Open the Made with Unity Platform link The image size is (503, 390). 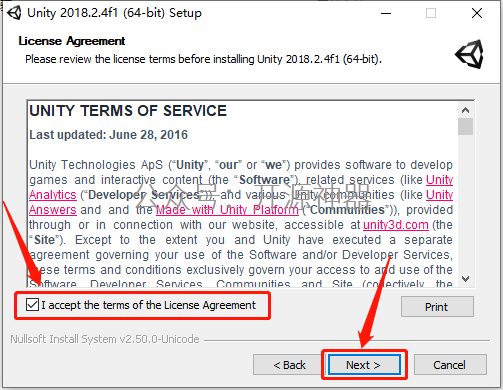(x=227, y=210)
